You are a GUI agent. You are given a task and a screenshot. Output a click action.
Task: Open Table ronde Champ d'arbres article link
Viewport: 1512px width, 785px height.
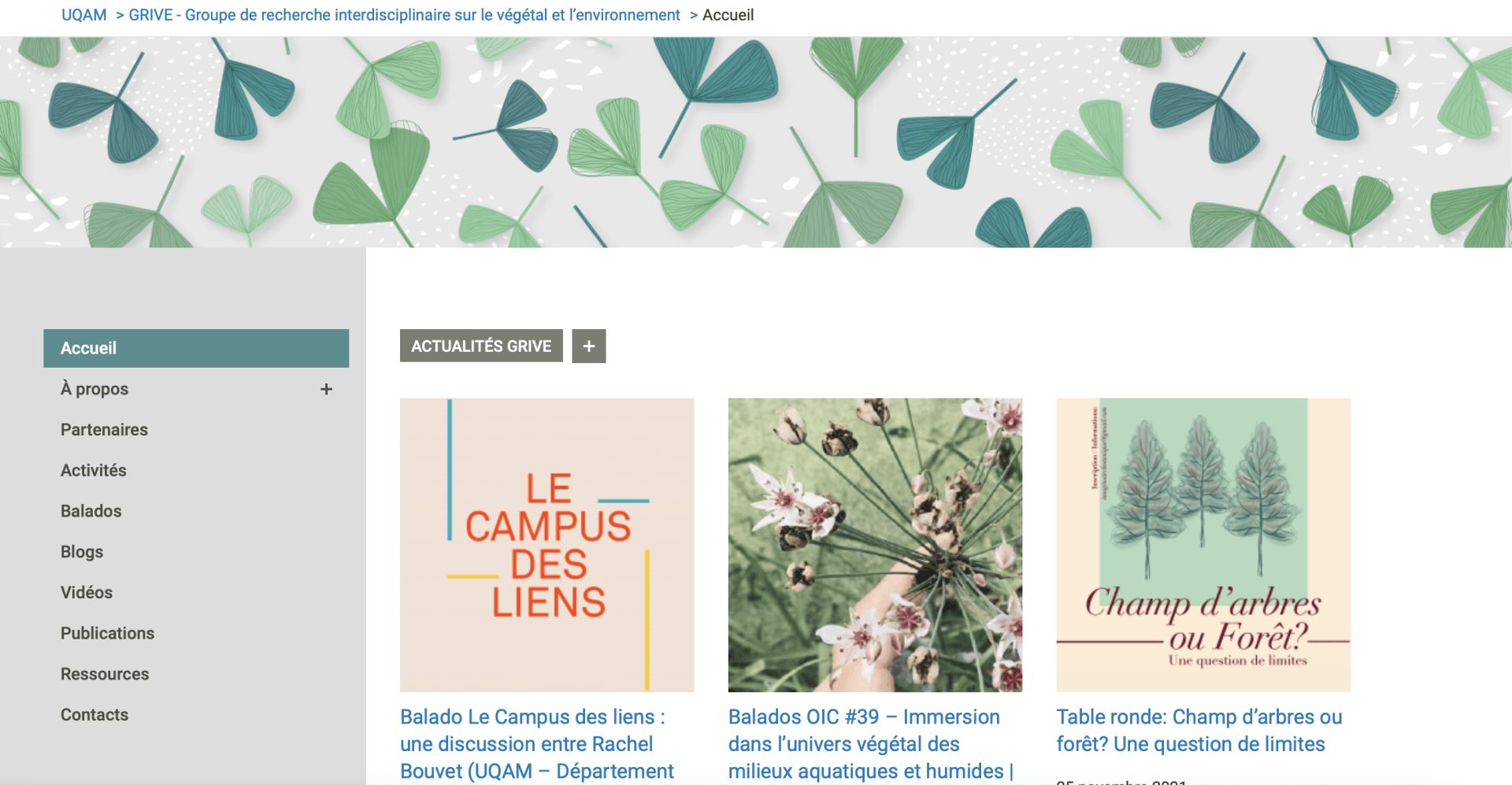pyautogui.click(x=1199, y=731)
